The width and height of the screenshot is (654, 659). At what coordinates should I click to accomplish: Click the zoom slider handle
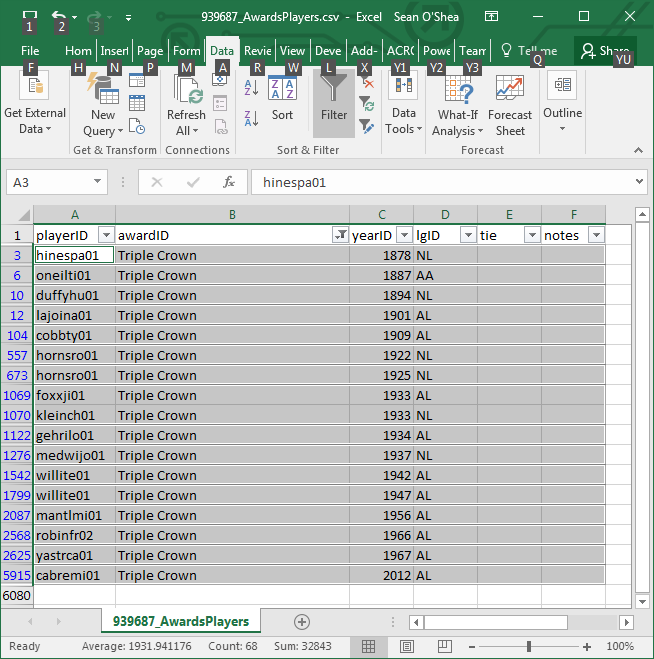529,646
